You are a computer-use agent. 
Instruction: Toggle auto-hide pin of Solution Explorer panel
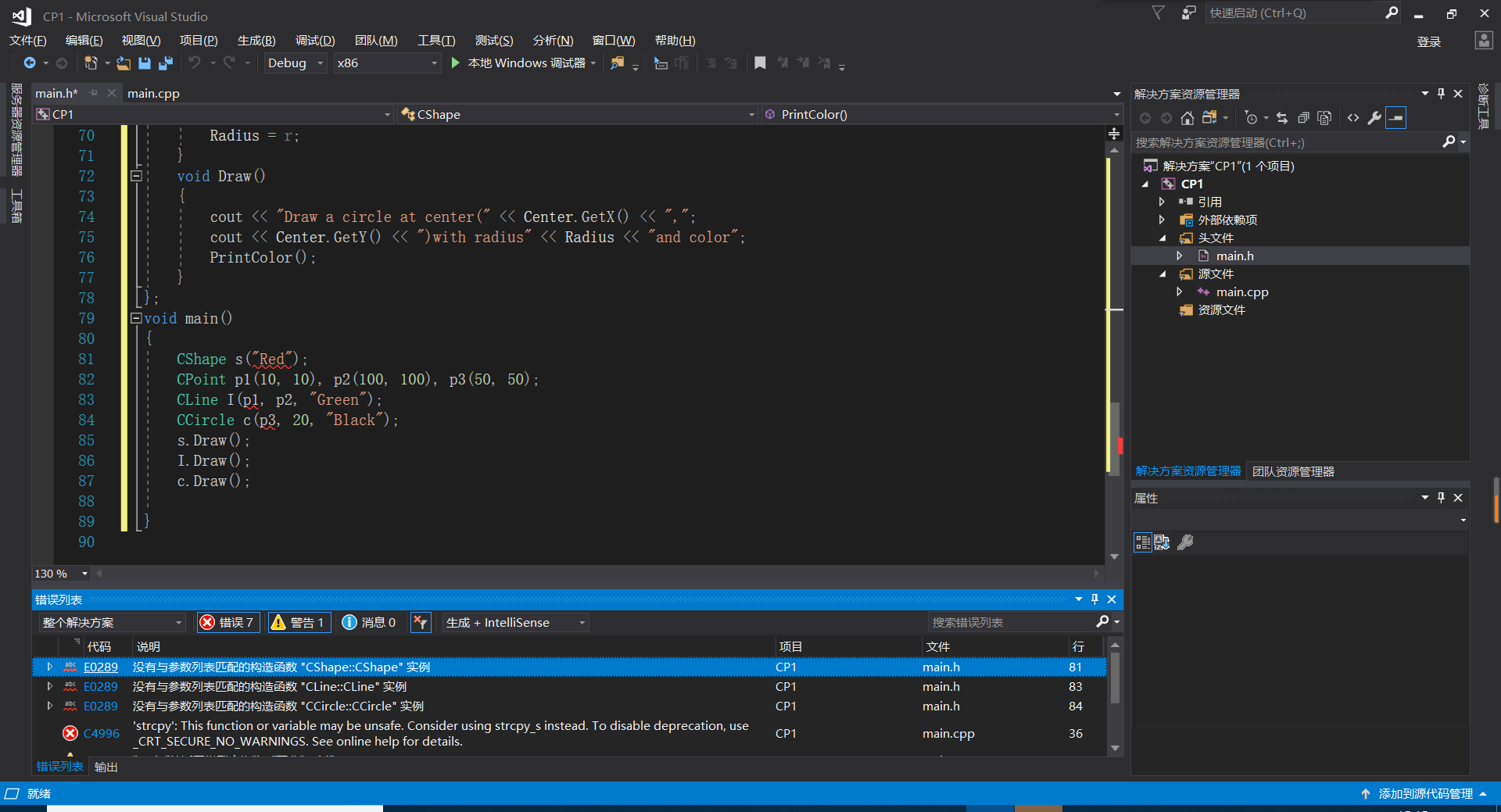click(x=1442, y=94)
